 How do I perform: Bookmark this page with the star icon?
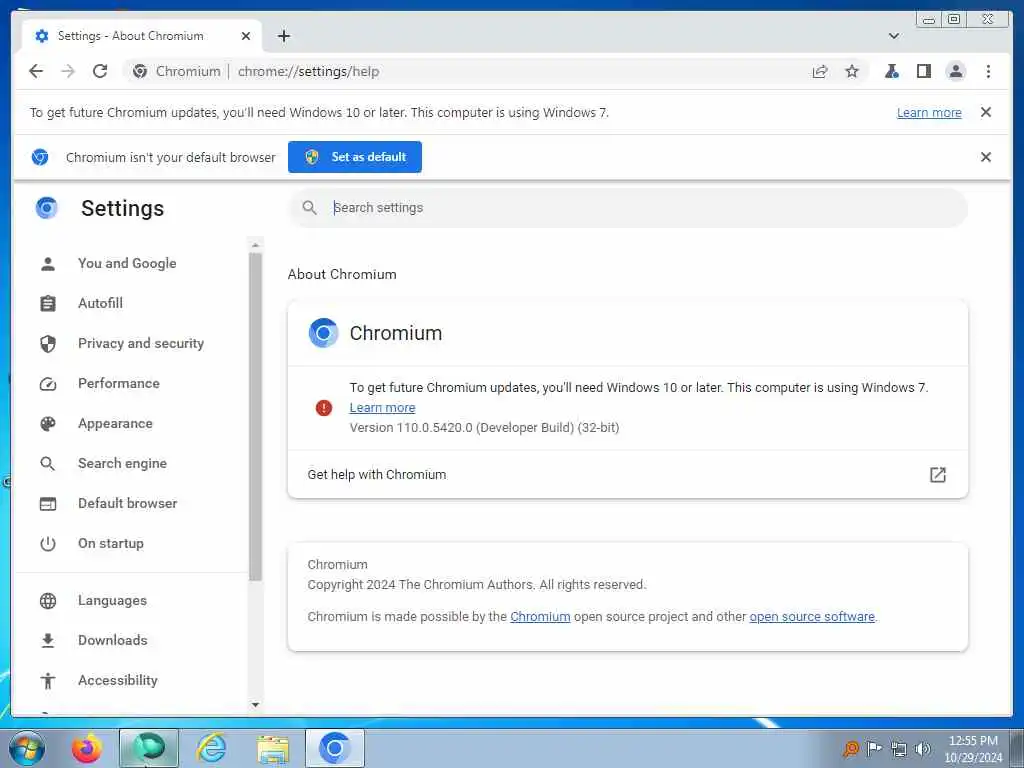coord(852,71)
